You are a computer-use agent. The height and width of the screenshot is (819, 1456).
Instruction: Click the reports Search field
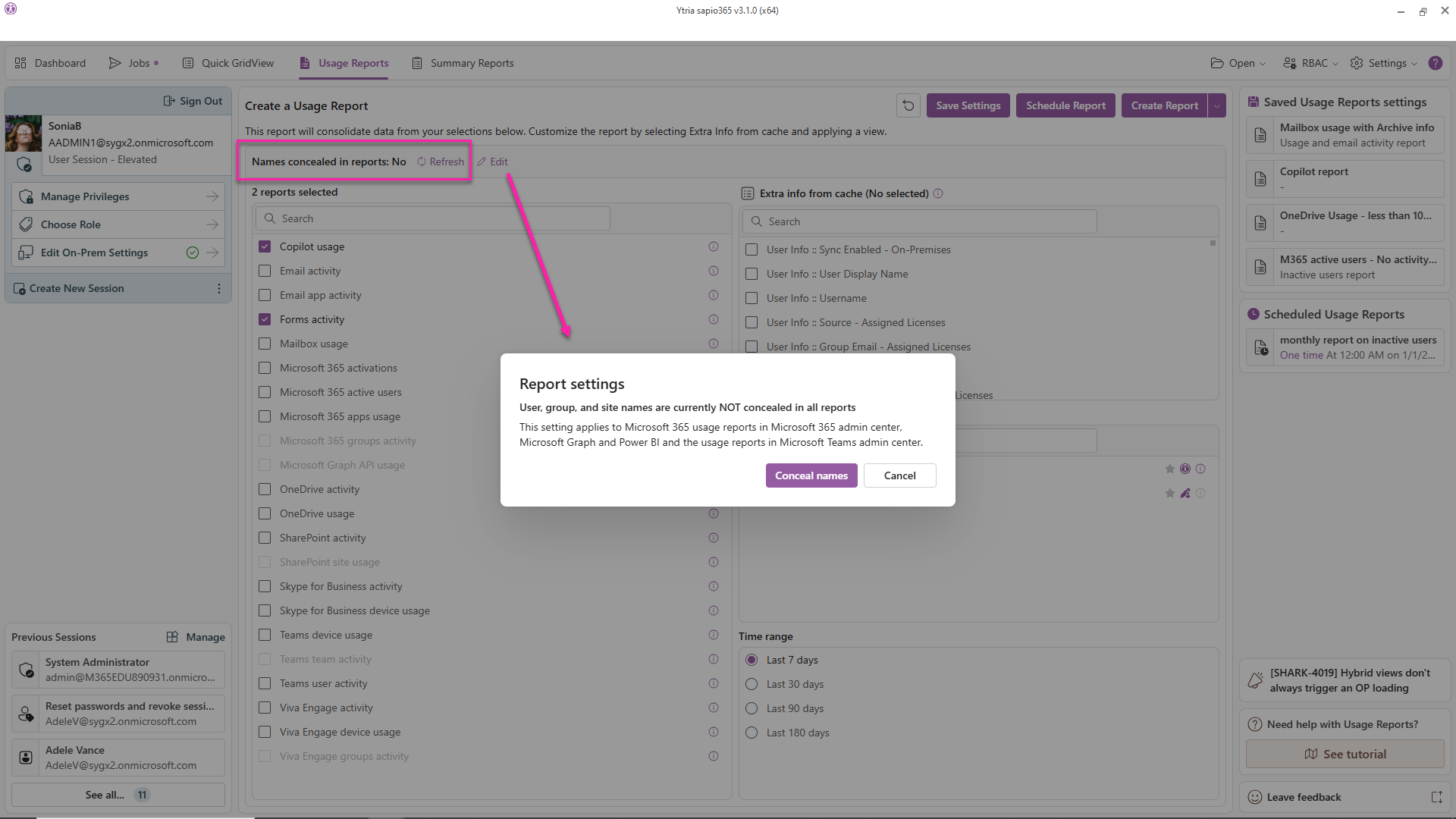(432, 218)
